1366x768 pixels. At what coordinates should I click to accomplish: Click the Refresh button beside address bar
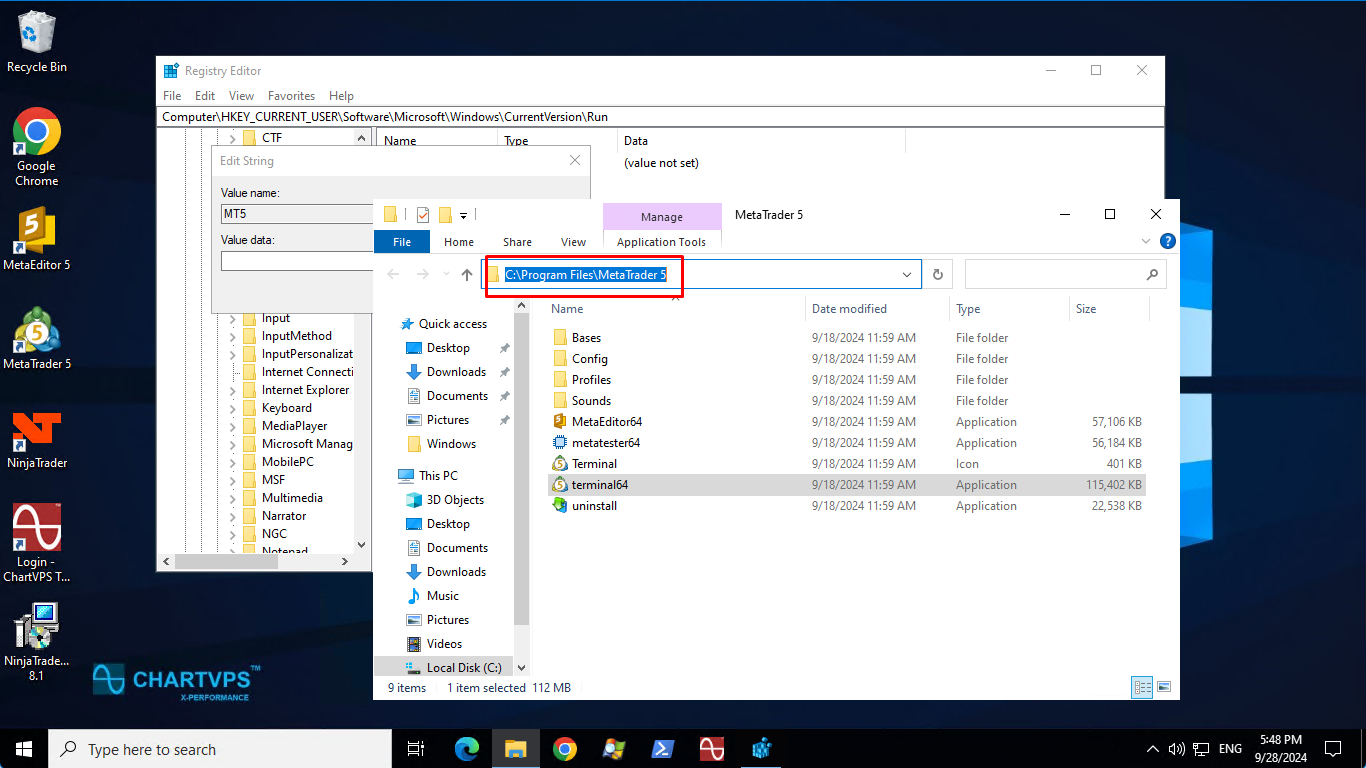pyautogui.click(x=938, y=274)
